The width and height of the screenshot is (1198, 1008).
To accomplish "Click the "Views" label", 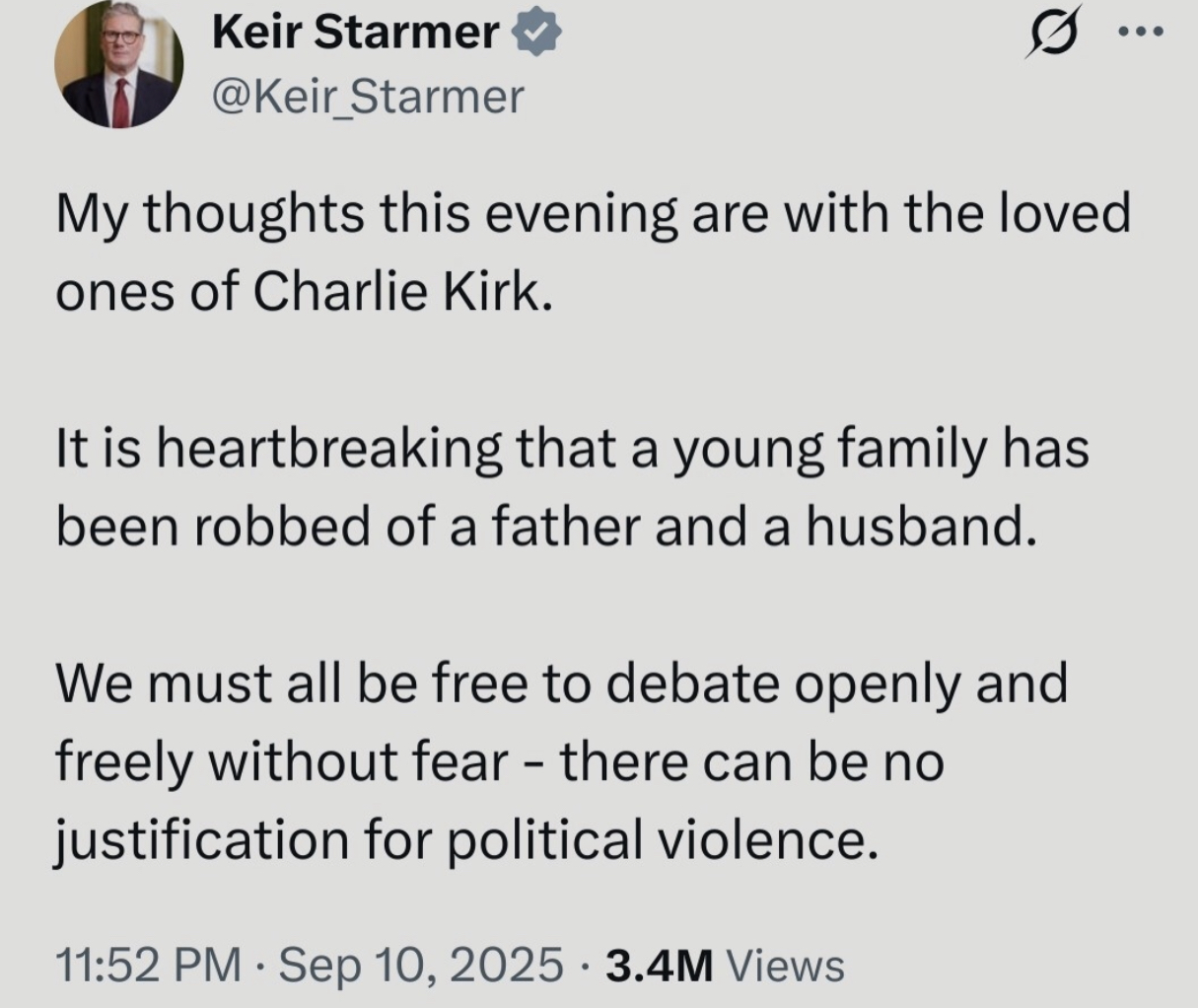I will pos(785,965).
